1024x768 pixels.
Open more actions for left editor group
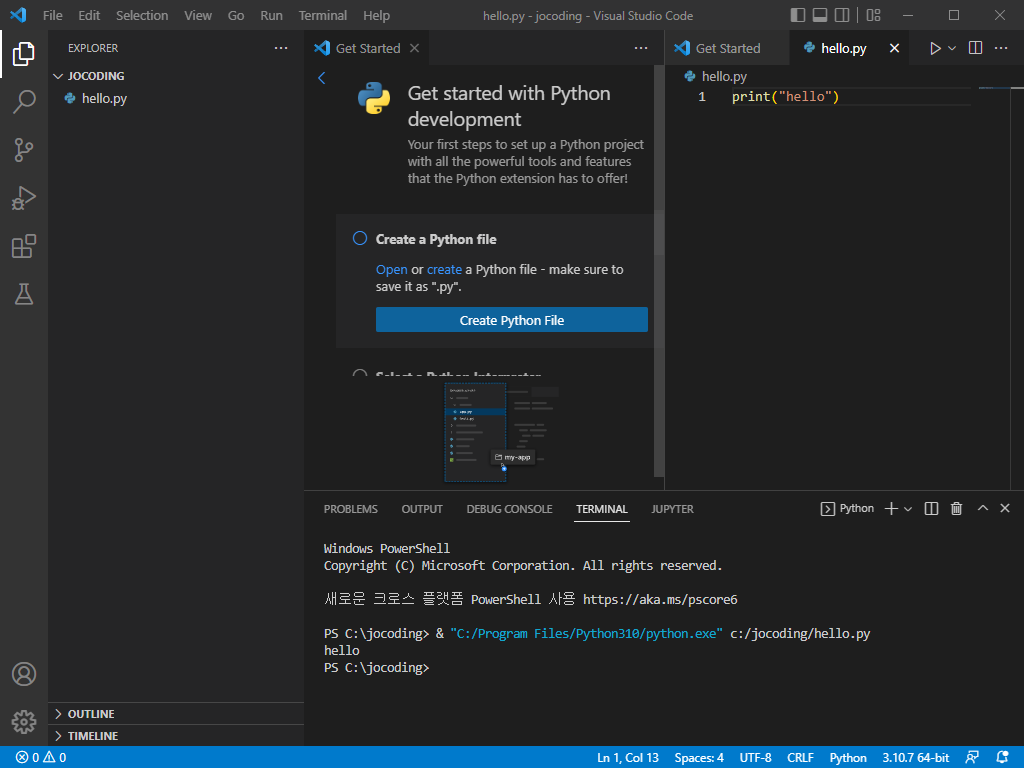pos(641,48)
